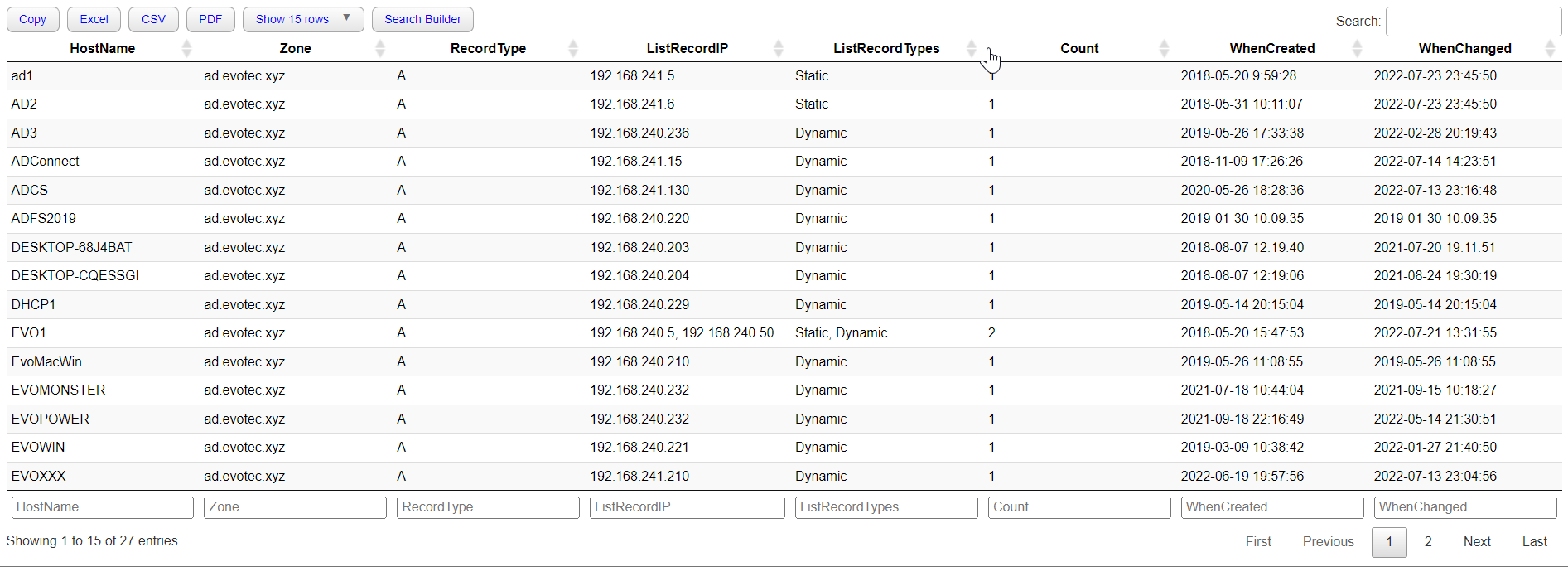This screenshot has height=567, width=1568.
Task: Click ListRecordIP column sort arrows
Action: click(x=779, y=49)
